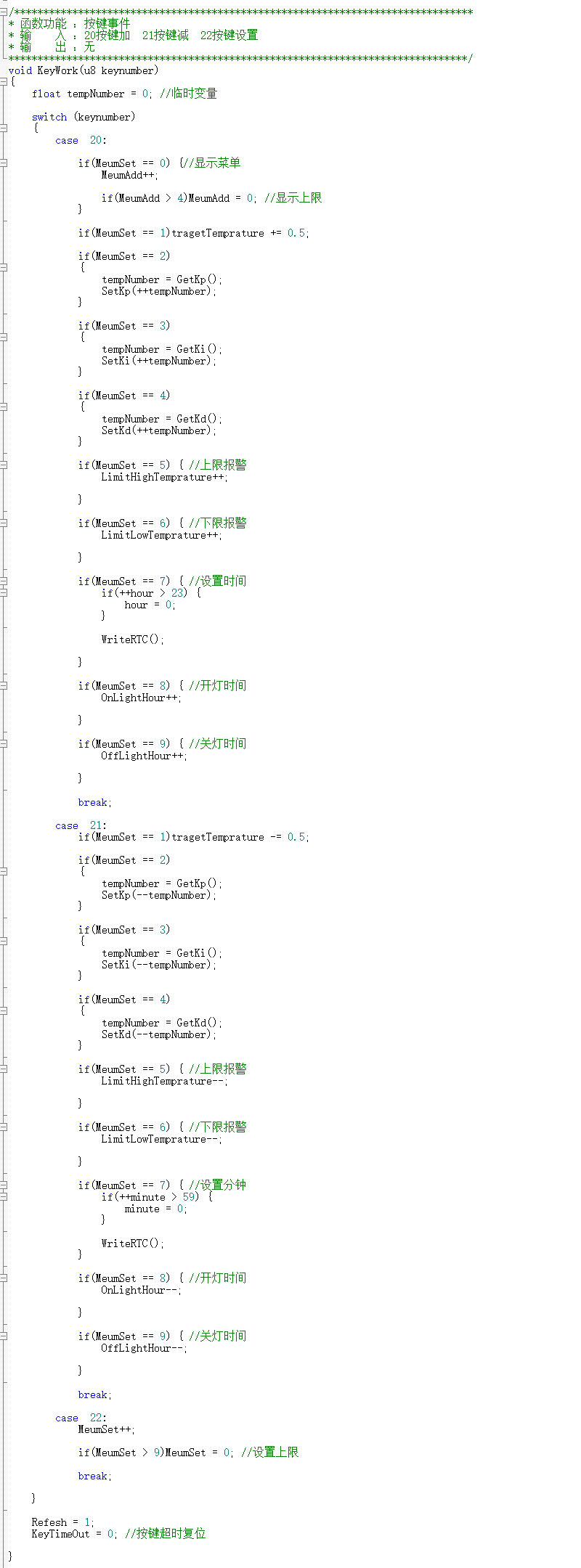Click the 'MeumAdd++;' line

tap(130, 175)
